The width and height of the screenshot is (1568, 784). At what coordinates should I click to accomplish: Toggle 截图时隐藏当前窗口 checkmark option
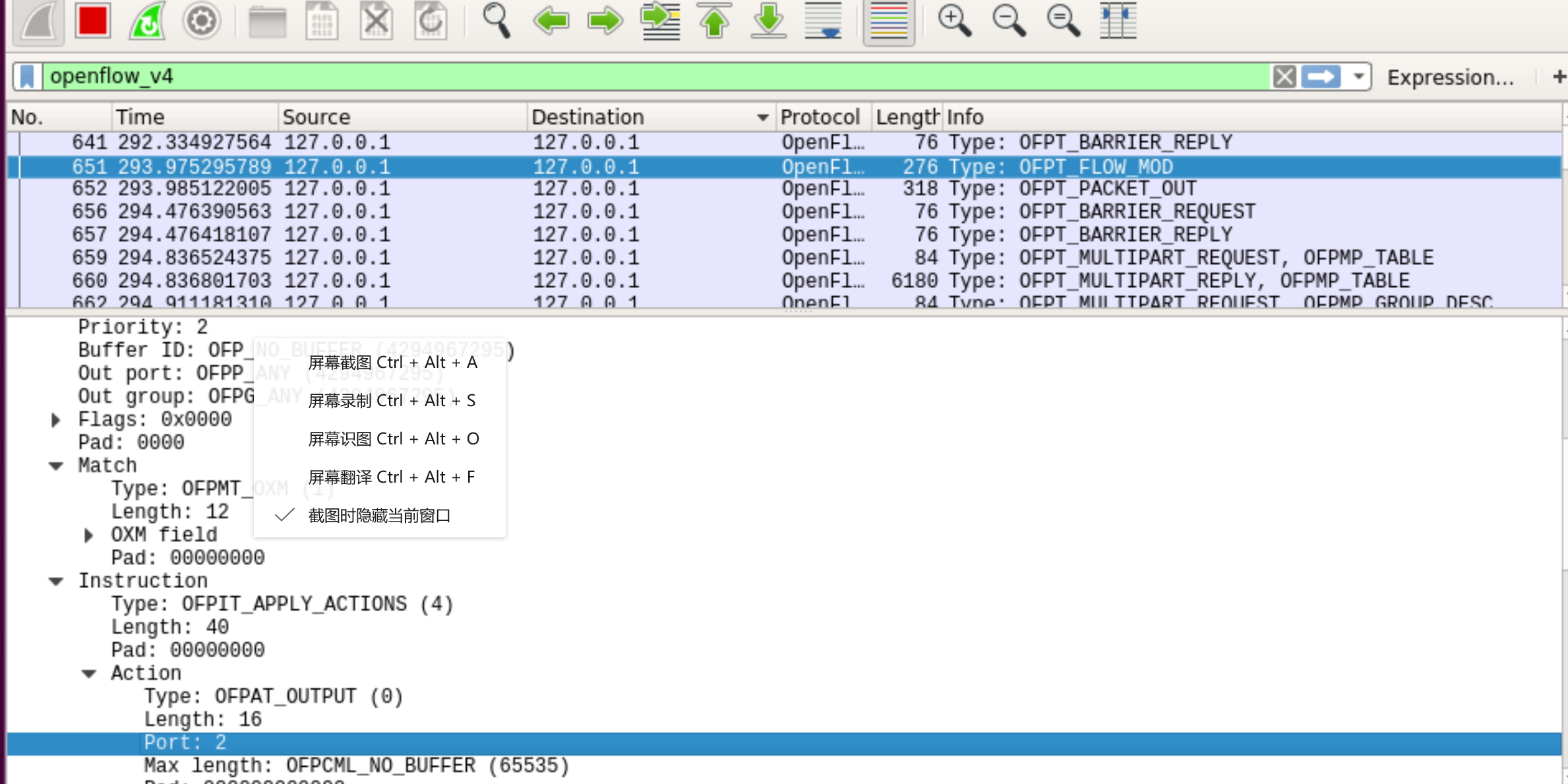tap(378, 516)
